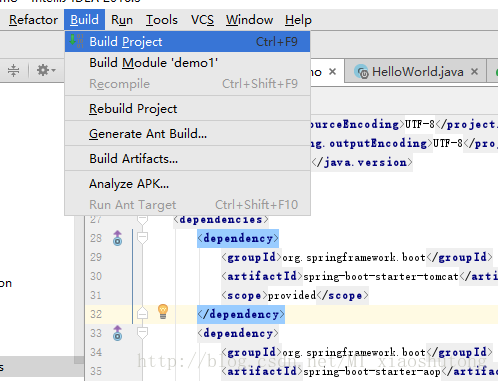Click the collapse-all icon in project toolbar
Image resolution: width=498 pixels, height=381 pixels.
tap(14, 70)
